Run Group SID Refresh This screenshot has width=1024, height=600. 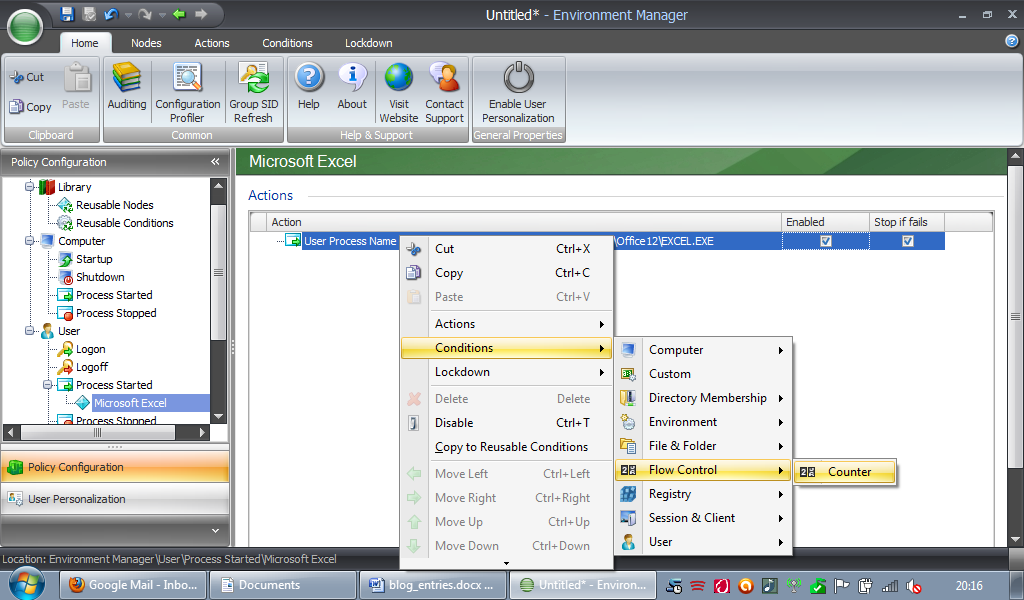(x=253, y=92)
